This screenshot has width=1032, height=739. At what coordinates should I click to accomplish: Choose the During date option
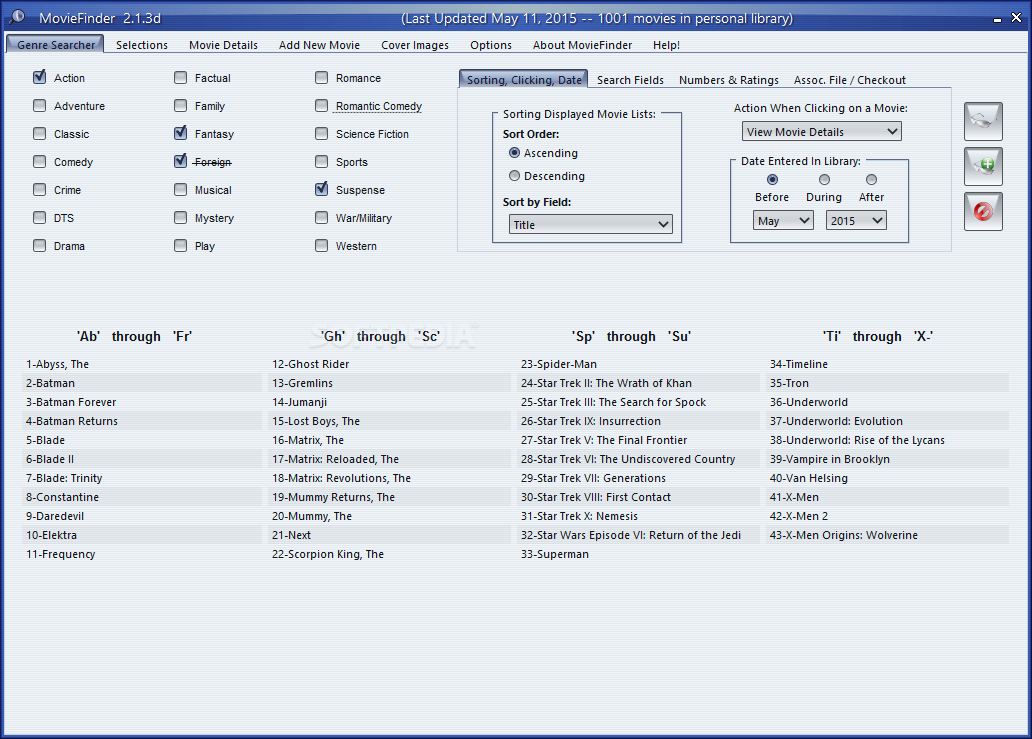(824, 180)
